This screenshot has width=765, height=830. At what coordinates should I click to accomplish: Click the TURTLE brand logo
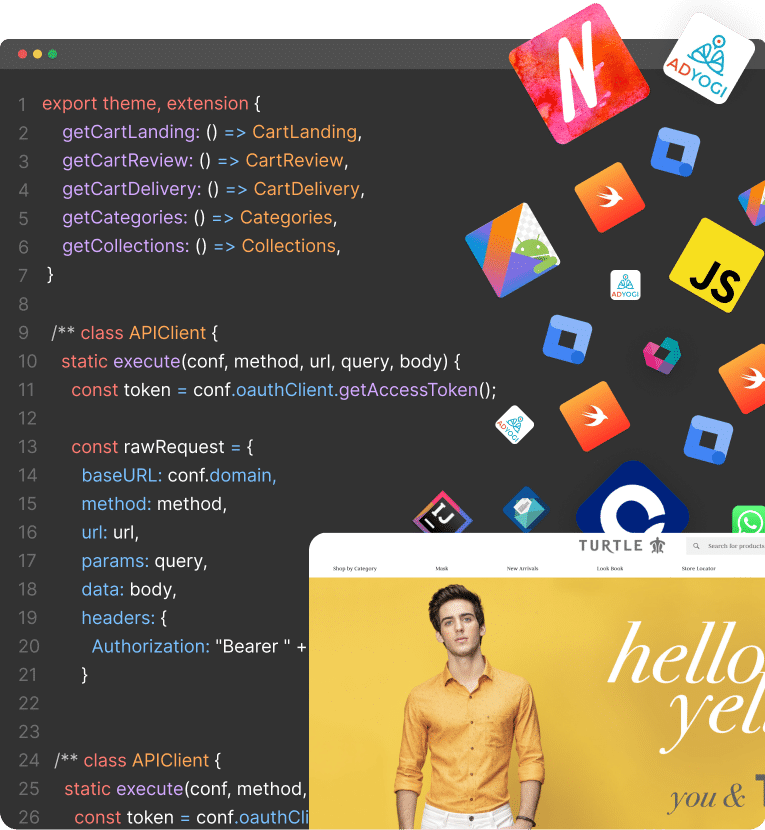(x=622, y=546)
